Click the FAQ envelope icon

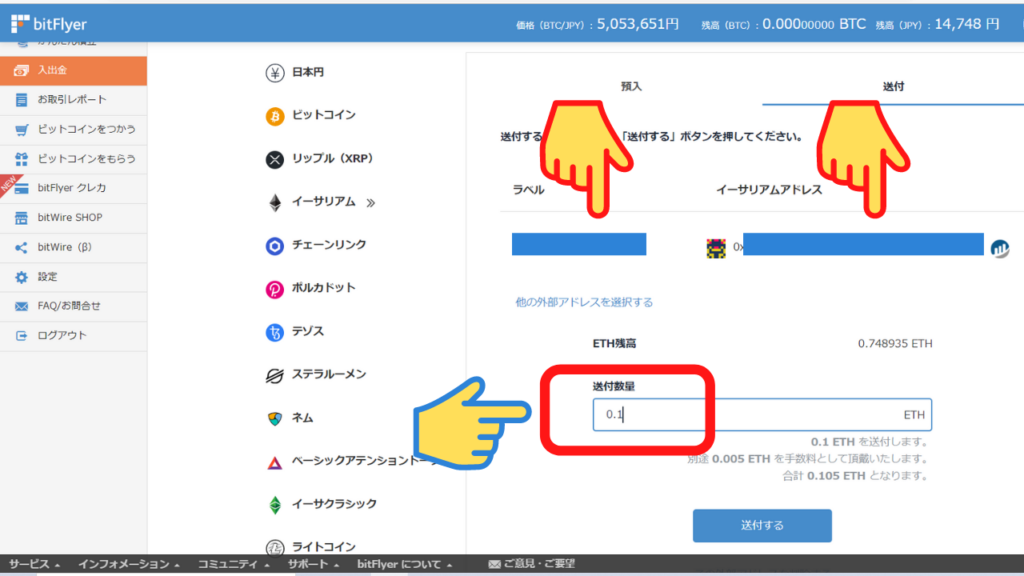(22, 306)
